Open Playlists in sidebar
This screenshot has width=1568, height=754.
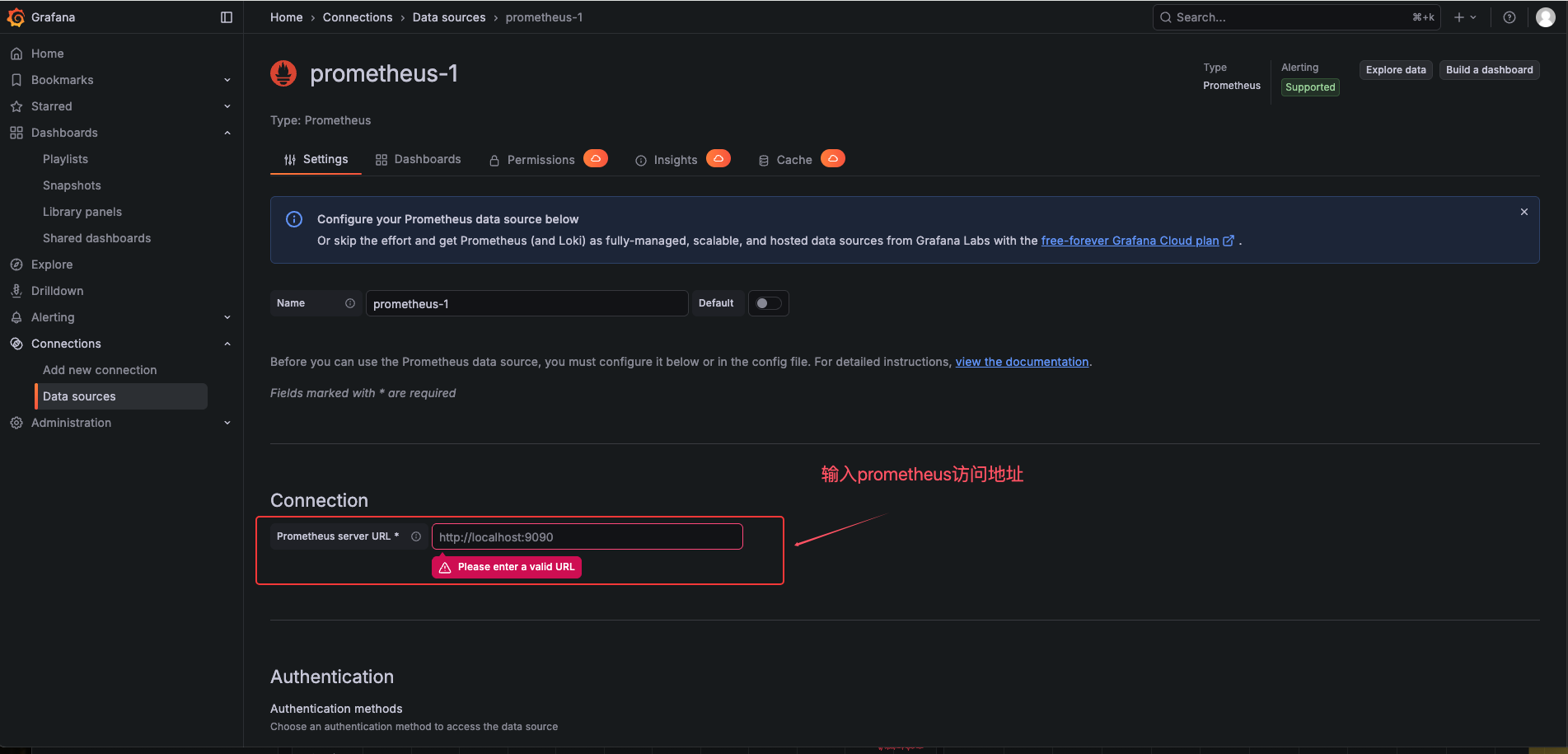point(65,159)
